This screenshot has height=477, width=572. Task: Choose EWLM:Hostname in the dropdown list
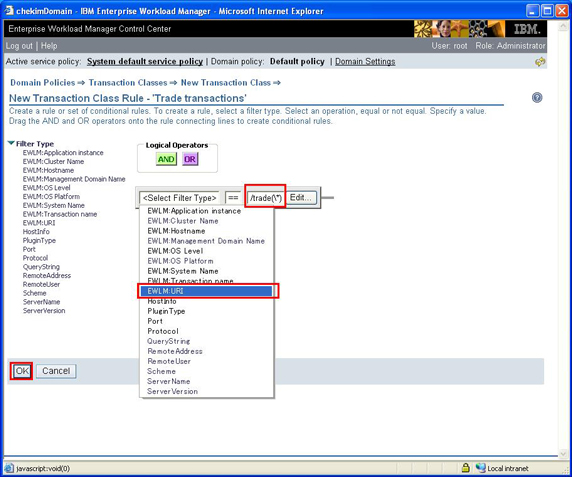pos(206,231)
